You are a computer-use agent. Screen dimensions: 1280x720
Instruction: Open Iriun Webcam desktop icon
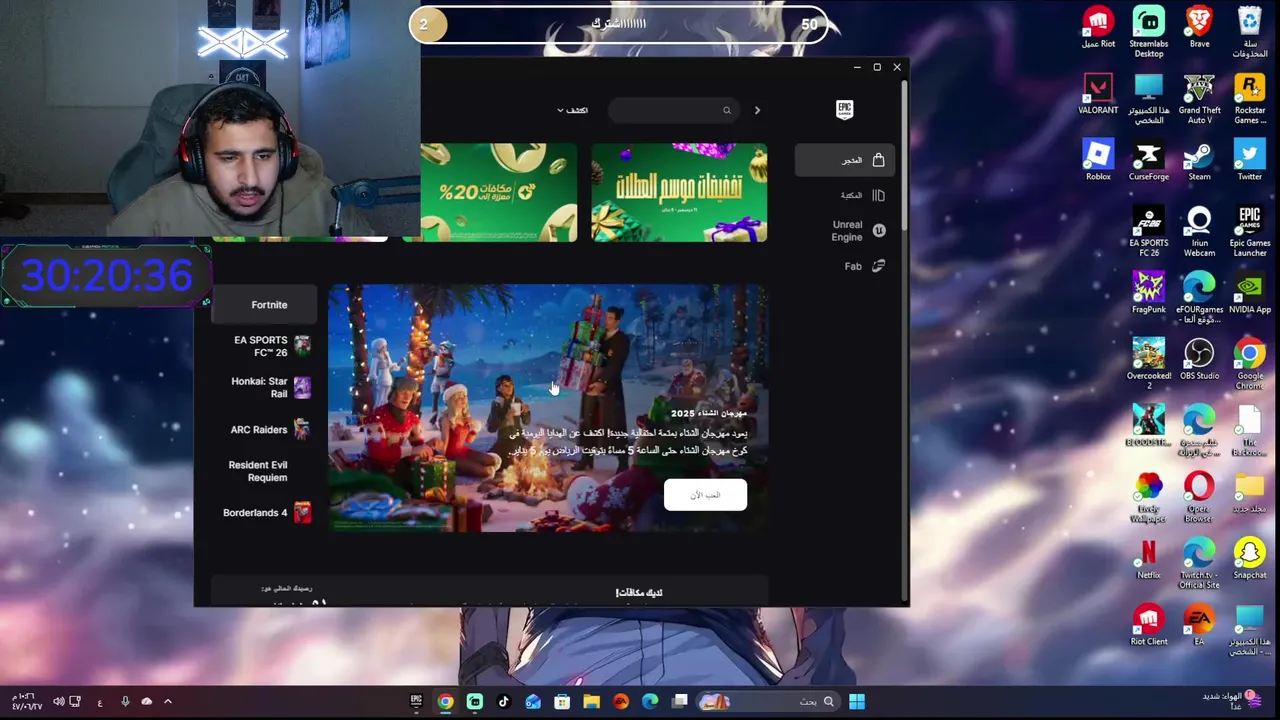1199,232
